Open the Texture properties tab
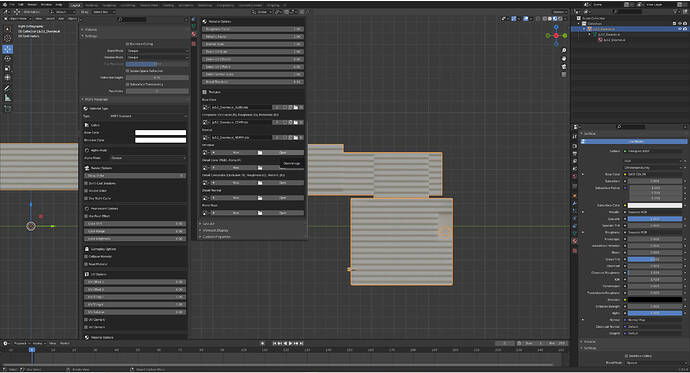The height and width of the screenshot is (373, 690). coord(575,251)
